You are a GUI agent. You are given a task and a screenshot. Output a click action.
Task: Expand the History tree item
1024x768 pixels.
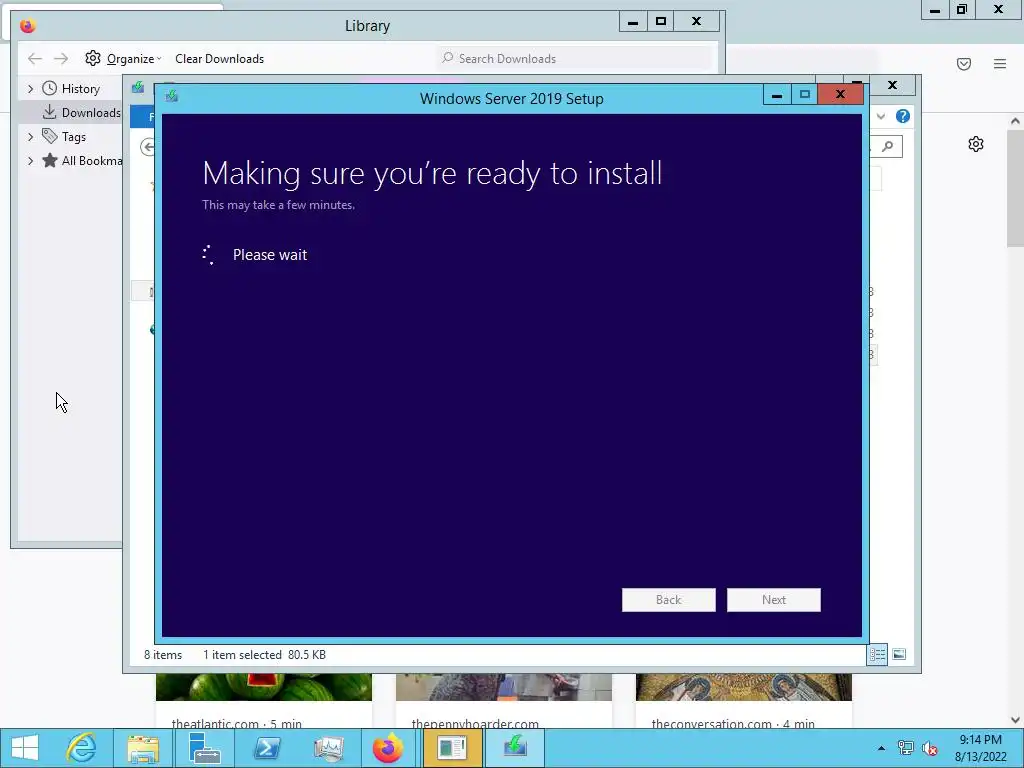pyautogui.click(x=30, y=89)
